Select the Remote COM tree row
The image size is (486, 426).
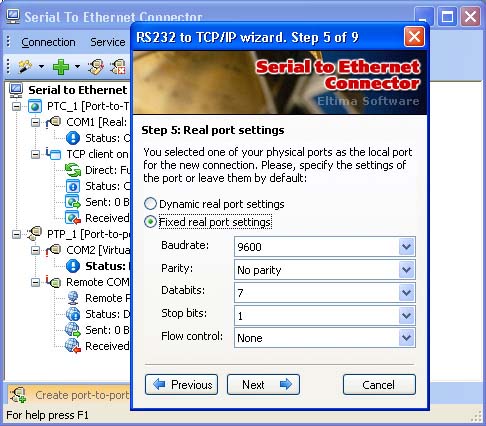(x=98, y=282)
